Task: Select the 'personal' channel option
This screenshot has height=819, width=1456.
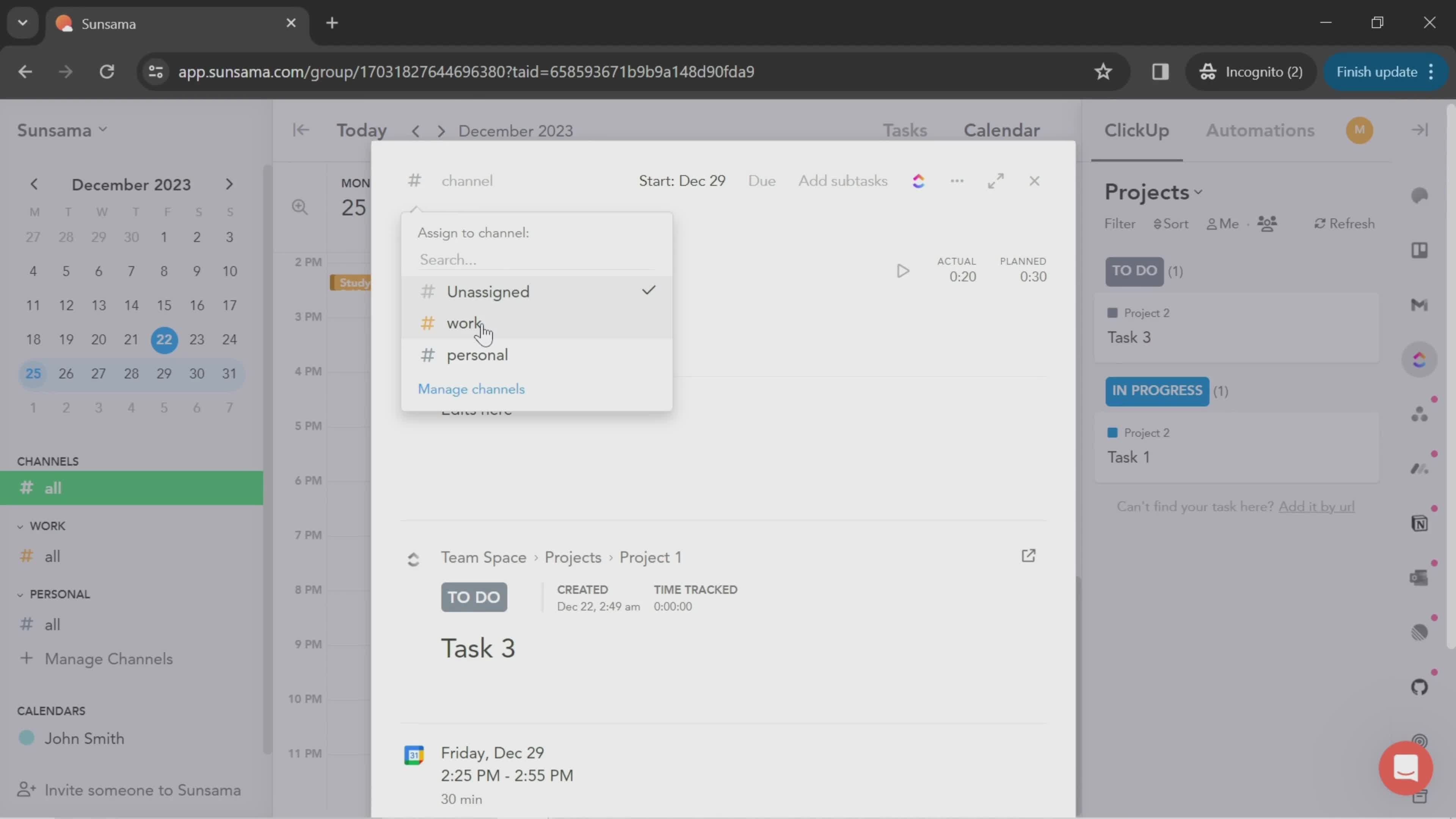Action: (x=477, y=355)
